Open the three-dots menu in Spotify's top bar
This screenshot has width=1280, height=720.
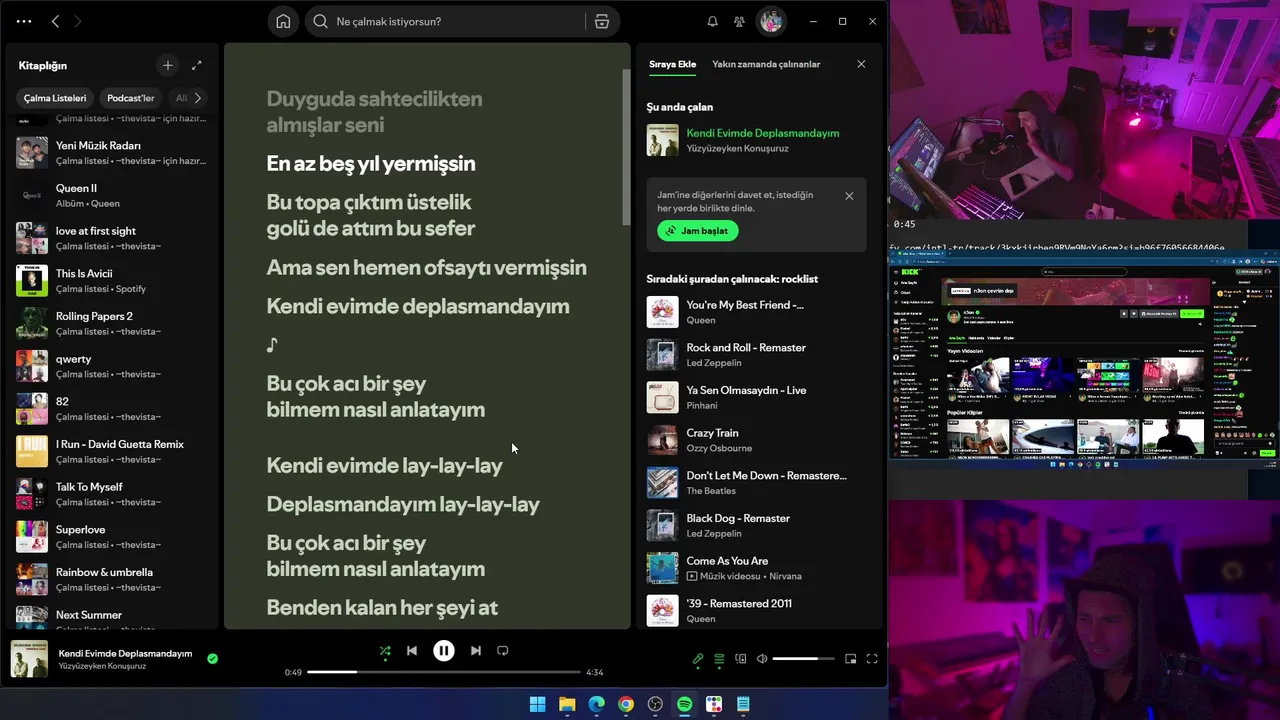point(24,21)
